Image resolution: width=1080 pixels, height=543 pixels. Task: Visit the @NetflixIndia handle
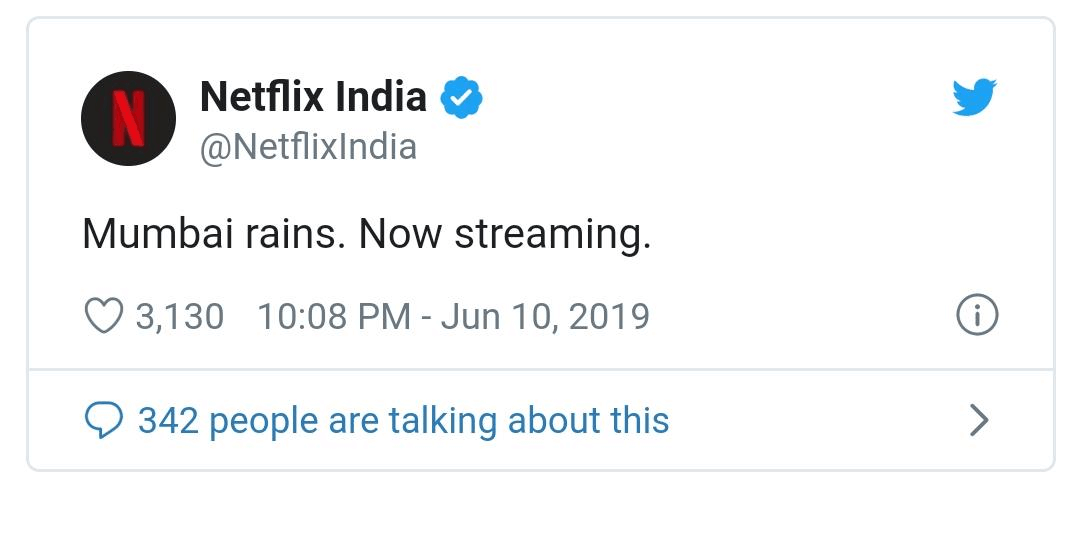pos(309,147)
